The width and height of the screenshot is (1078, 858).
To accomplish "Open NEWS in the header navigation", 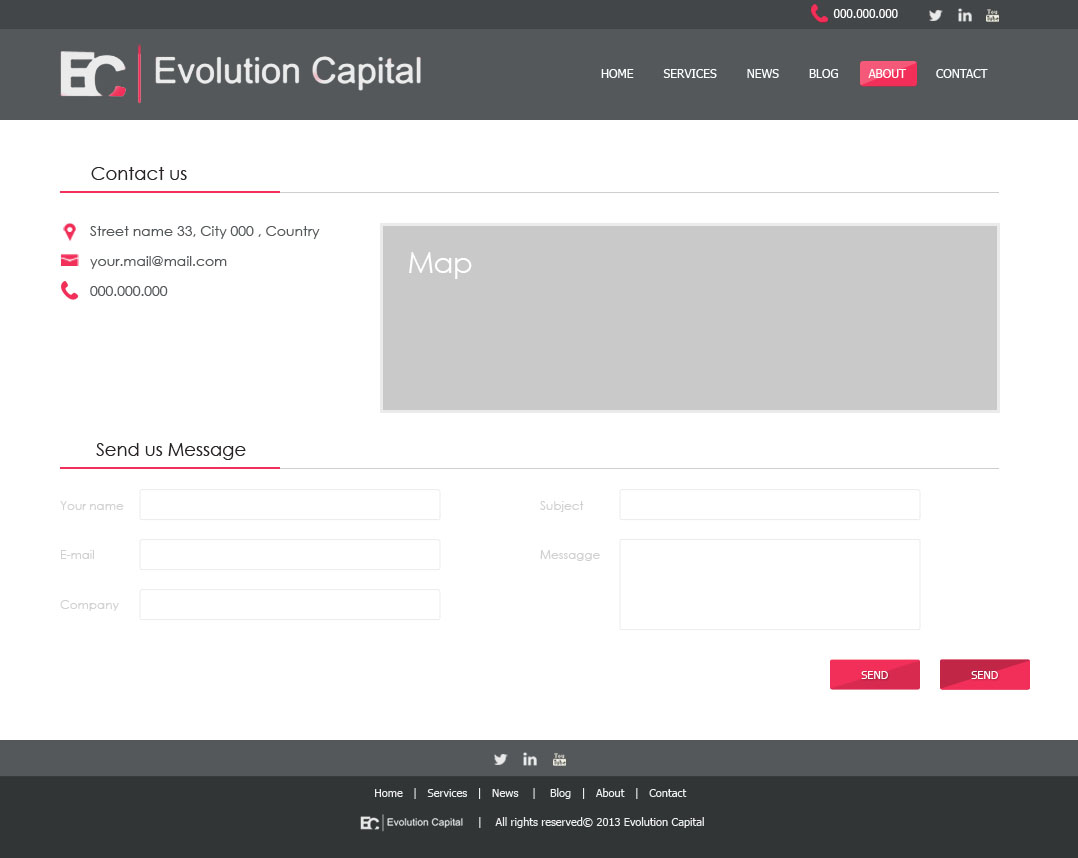I will tap(762, 74).
